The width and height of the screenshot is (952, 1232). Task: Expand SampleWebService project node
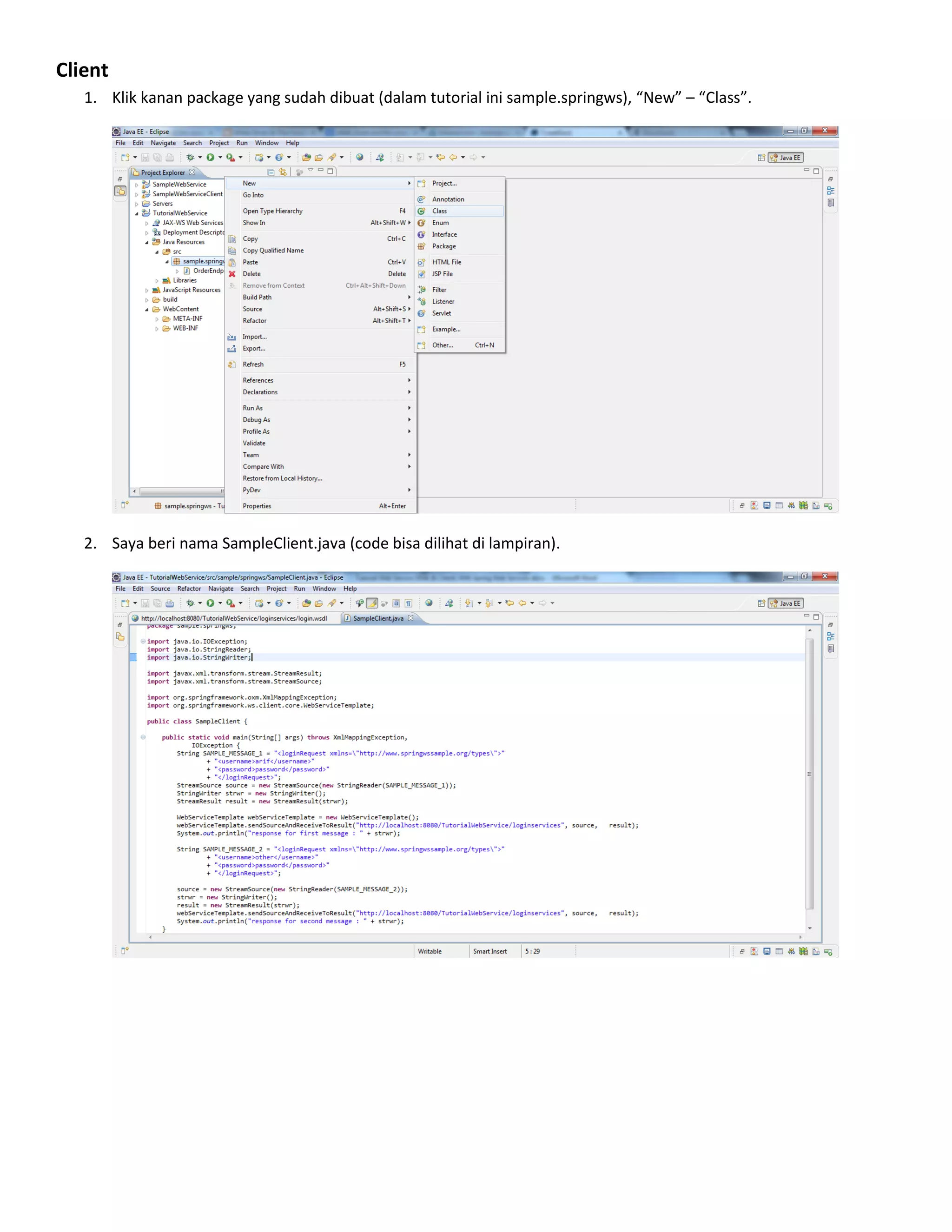point(137,185)
